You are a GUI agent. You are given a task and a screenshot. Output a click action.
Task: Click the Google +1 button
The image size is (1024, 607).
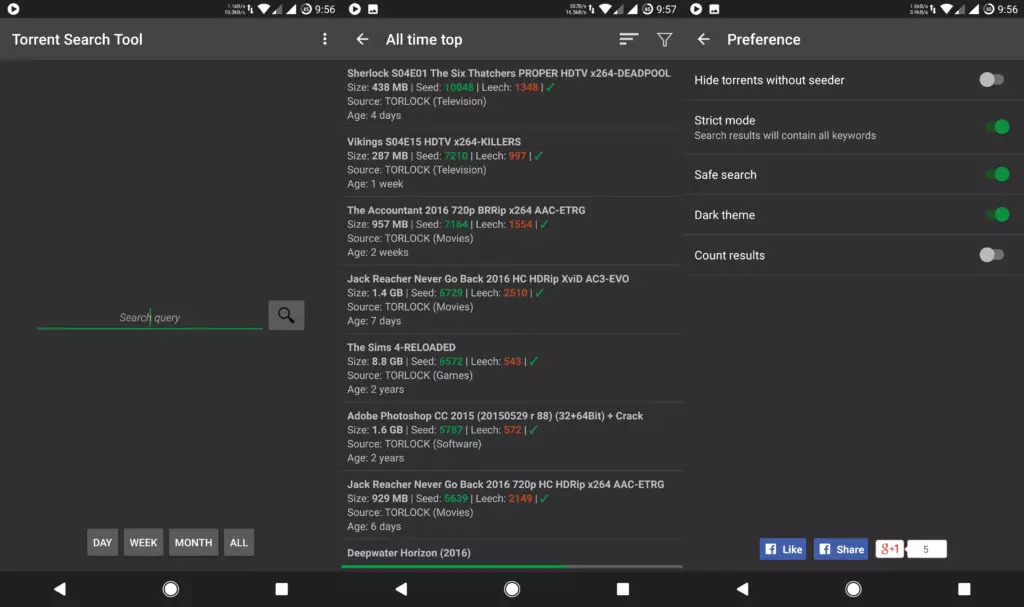click(x=889, y=549)
